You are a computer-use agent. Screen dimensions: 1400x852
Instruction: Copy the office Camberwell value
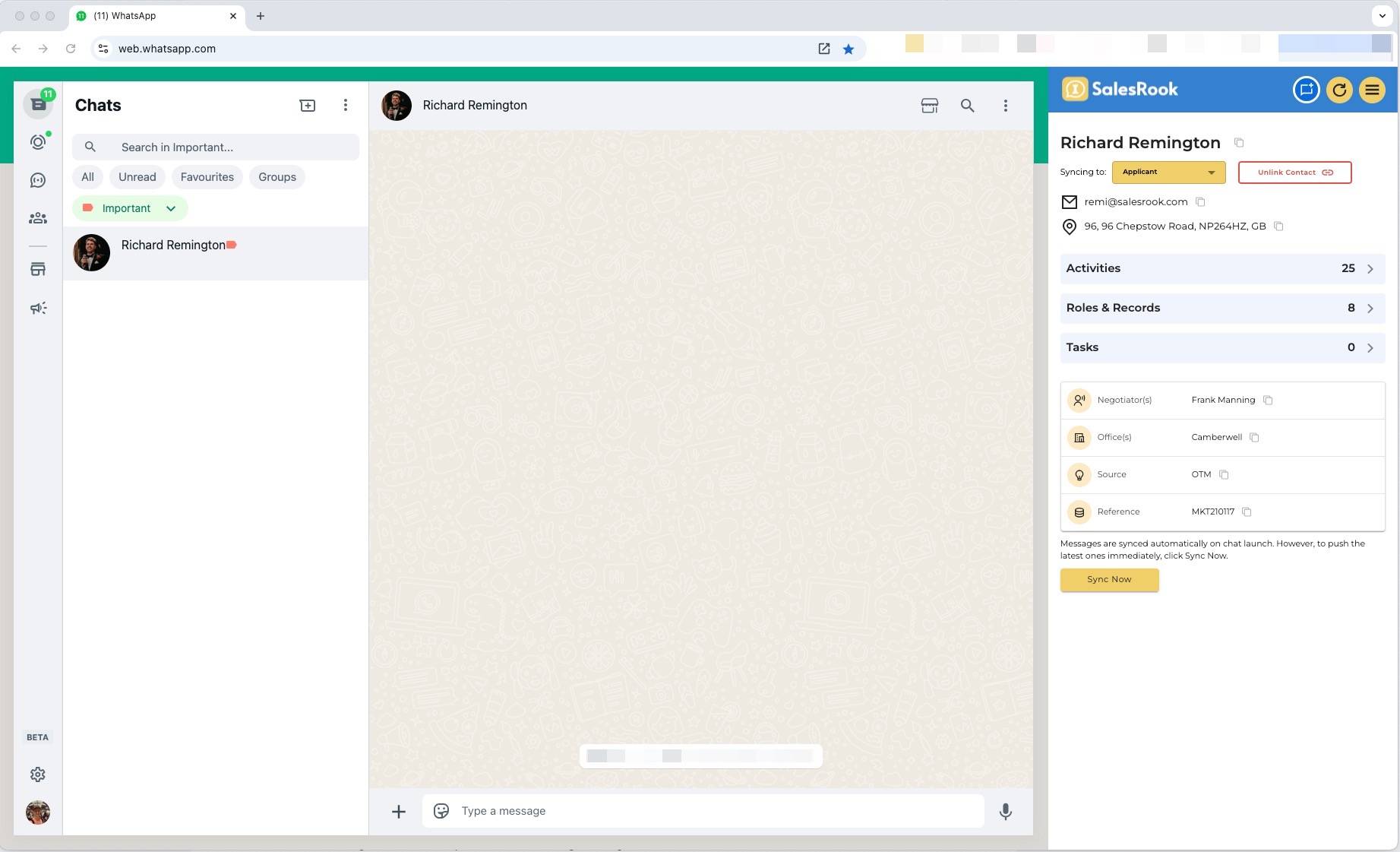pyautogui.click(x=1255, y=438)
